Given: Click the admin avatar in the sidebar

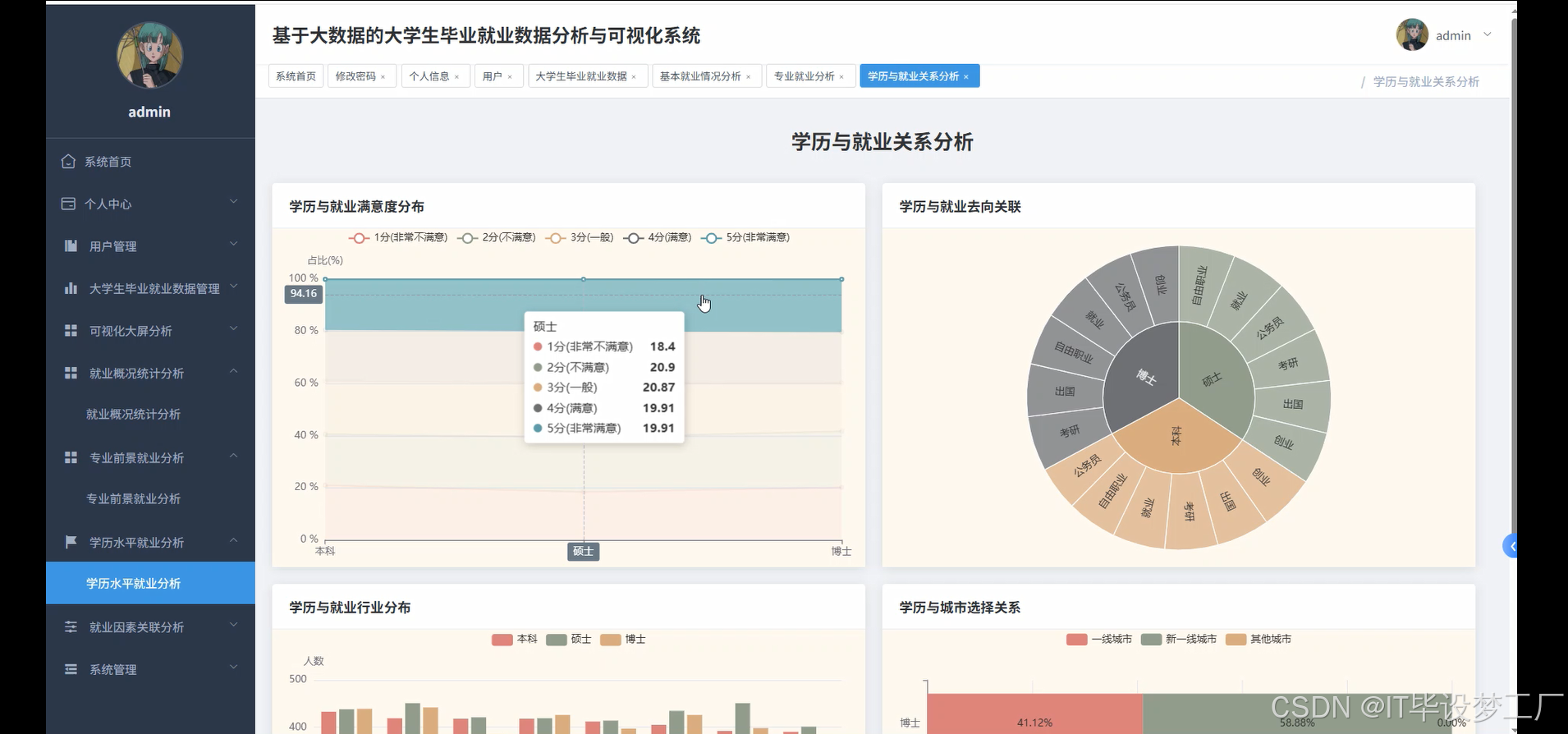Looking at the screenshot, I should [x=149, y=55].
